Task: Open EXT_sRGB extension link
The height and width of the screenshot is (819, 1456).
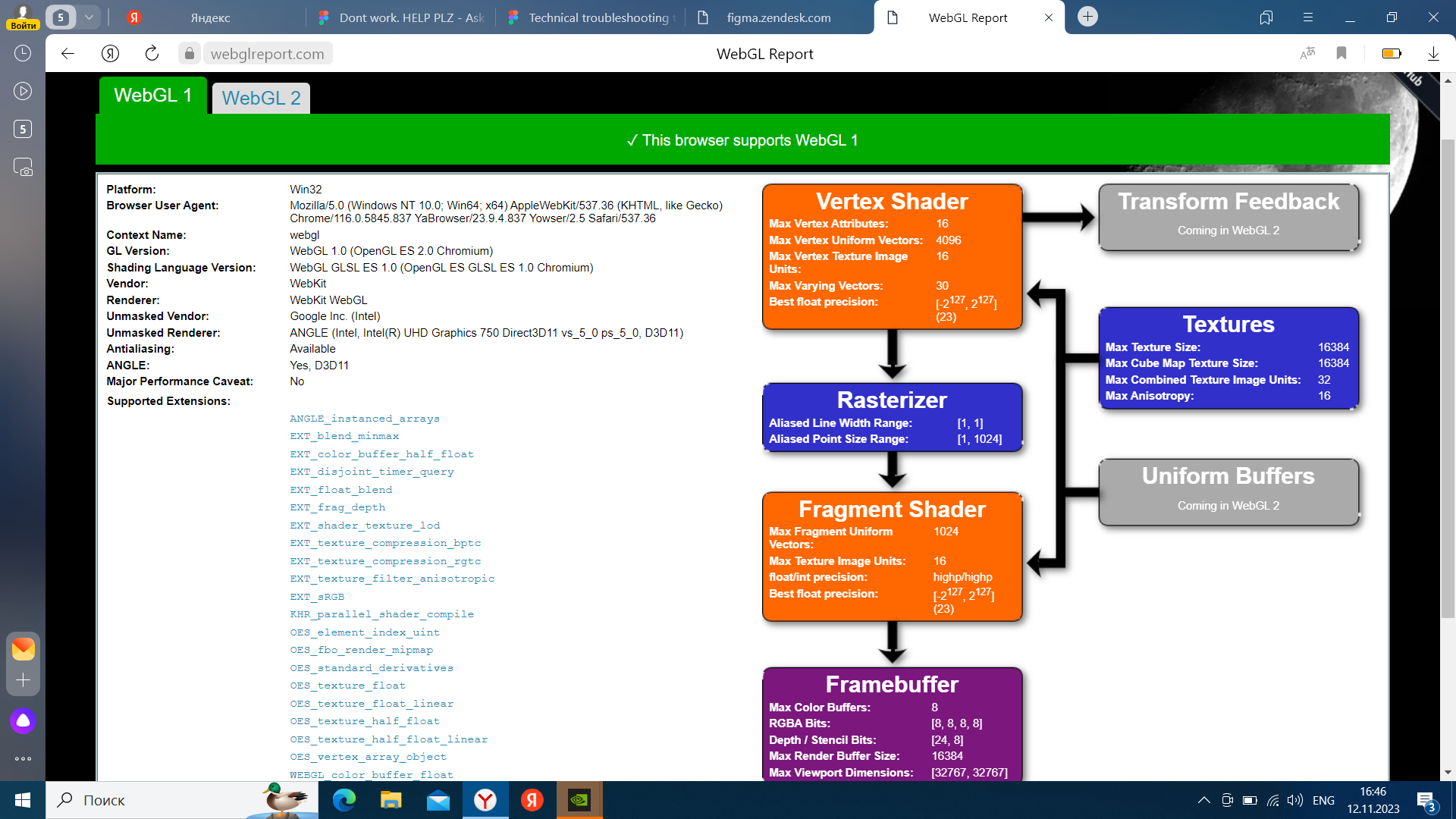Action: click(317, 597)
